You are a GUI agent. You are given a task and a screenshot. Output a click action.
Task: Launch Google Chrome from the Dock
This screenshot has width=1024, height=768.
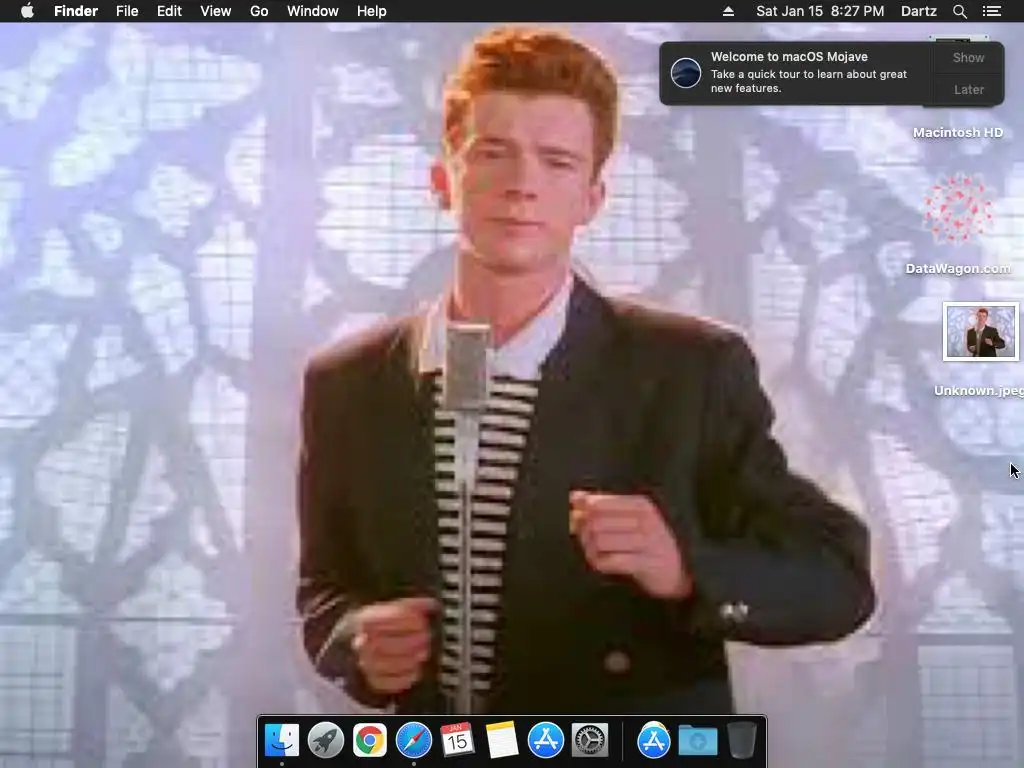[370, 740]
